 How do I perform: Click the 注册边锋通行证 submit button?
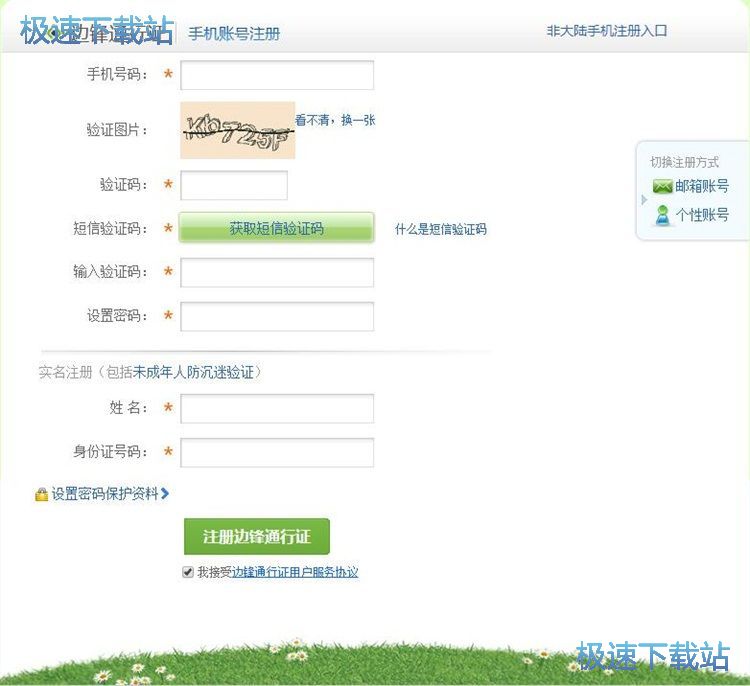coord(257,537)
